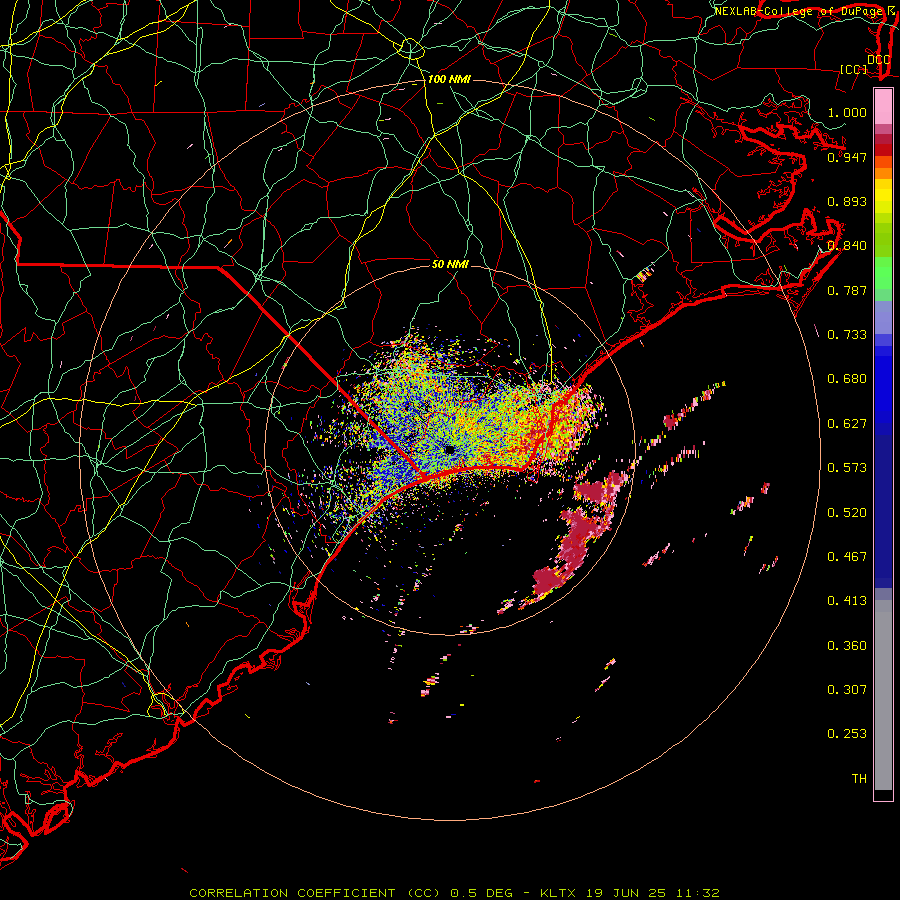Select the 0.840 scale value
The width and height of the screenshot is (900, 900).
[847, 246]
